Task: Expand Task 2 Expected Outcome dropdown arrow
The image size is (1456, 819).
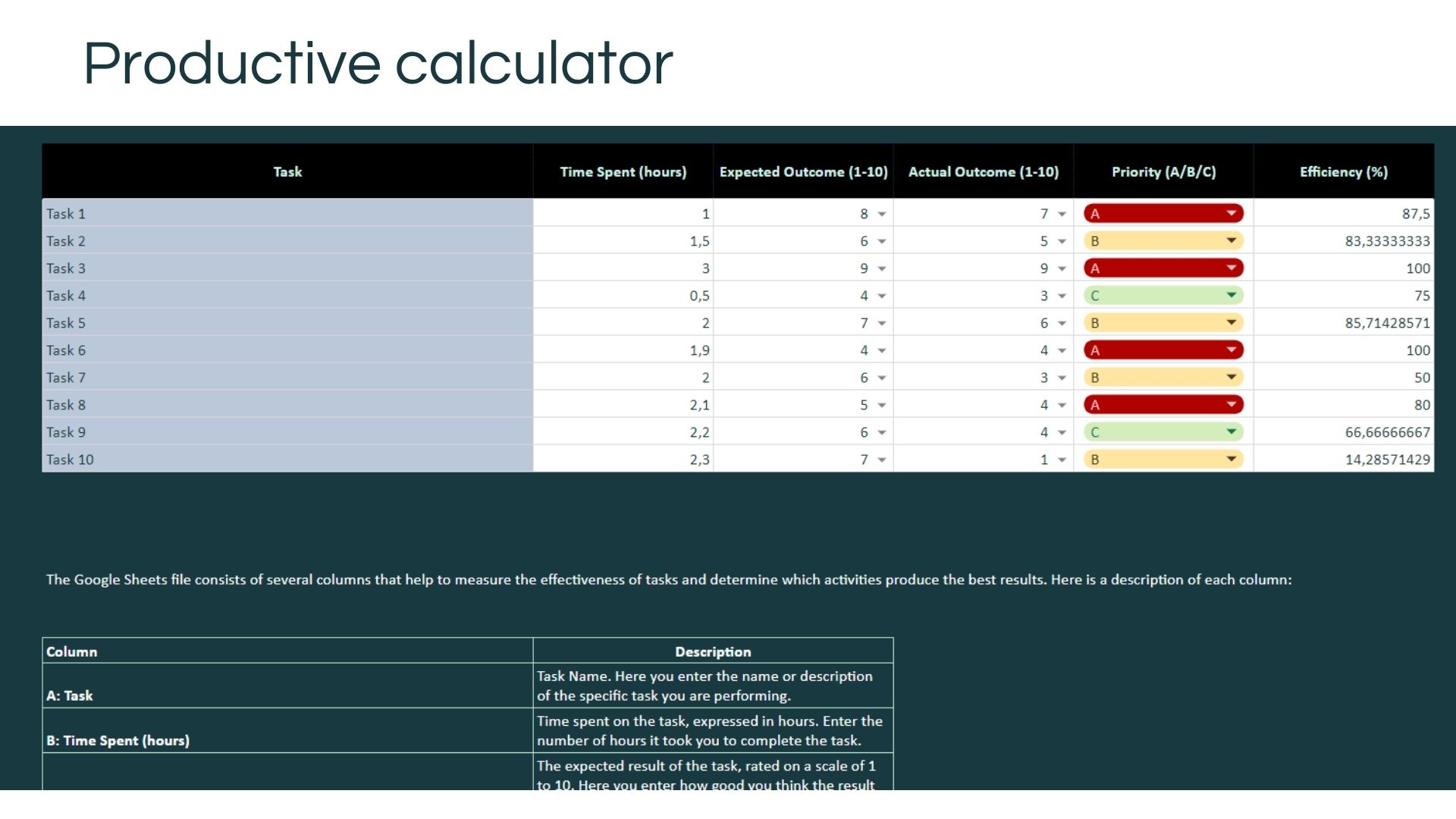Action: (x=882, y=242)
